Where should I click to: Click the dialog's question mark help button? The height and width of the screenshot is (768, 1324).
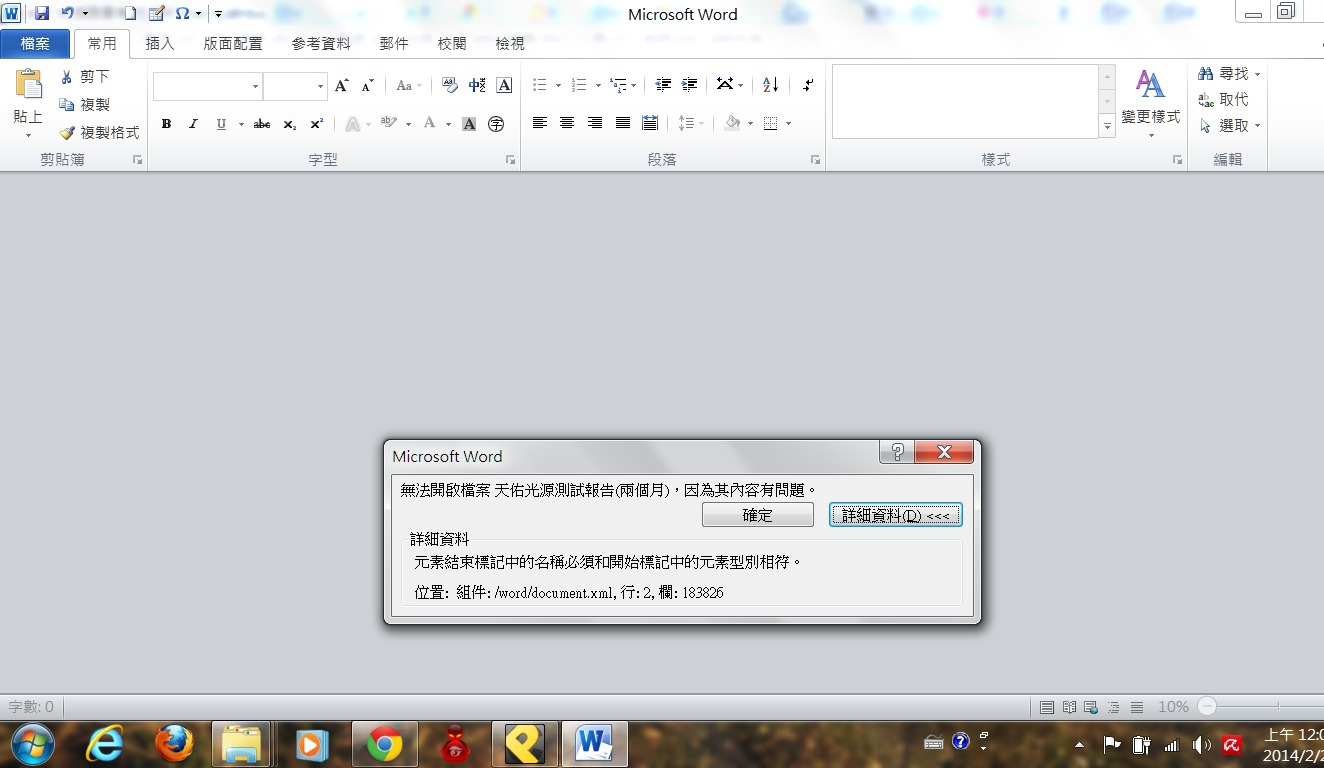897,453
